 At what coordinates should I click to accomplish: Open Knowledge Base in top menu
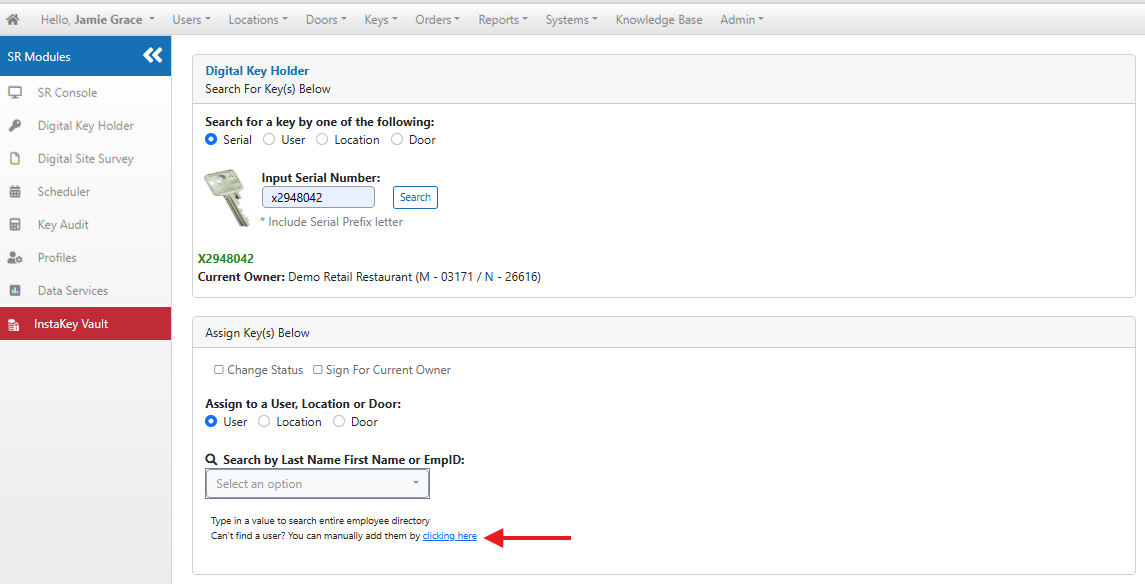tap(659, 20)
